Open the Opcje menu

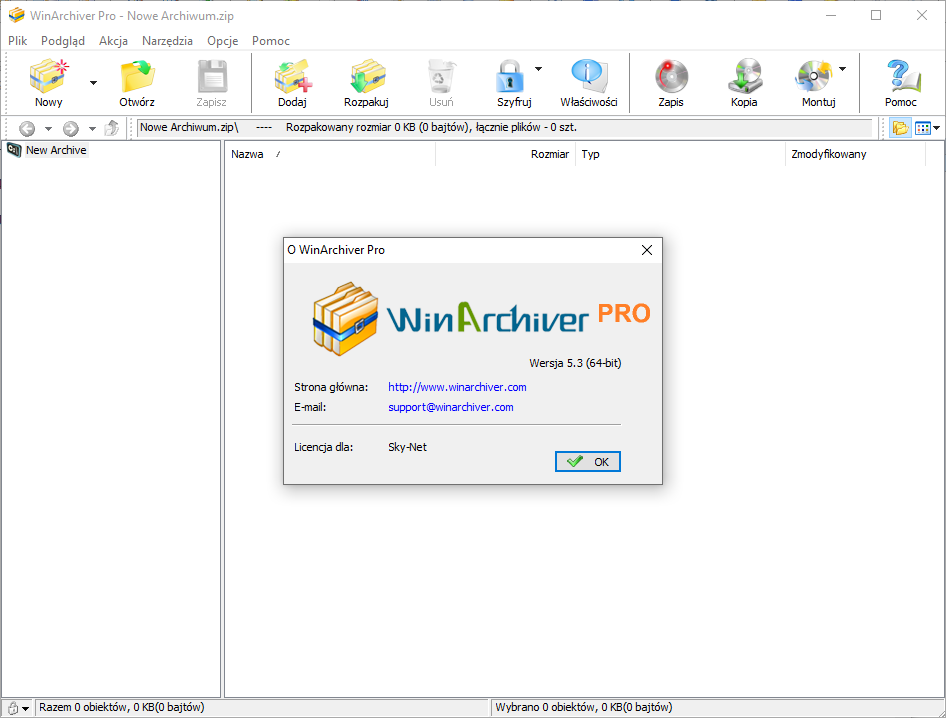click(223, 40)
